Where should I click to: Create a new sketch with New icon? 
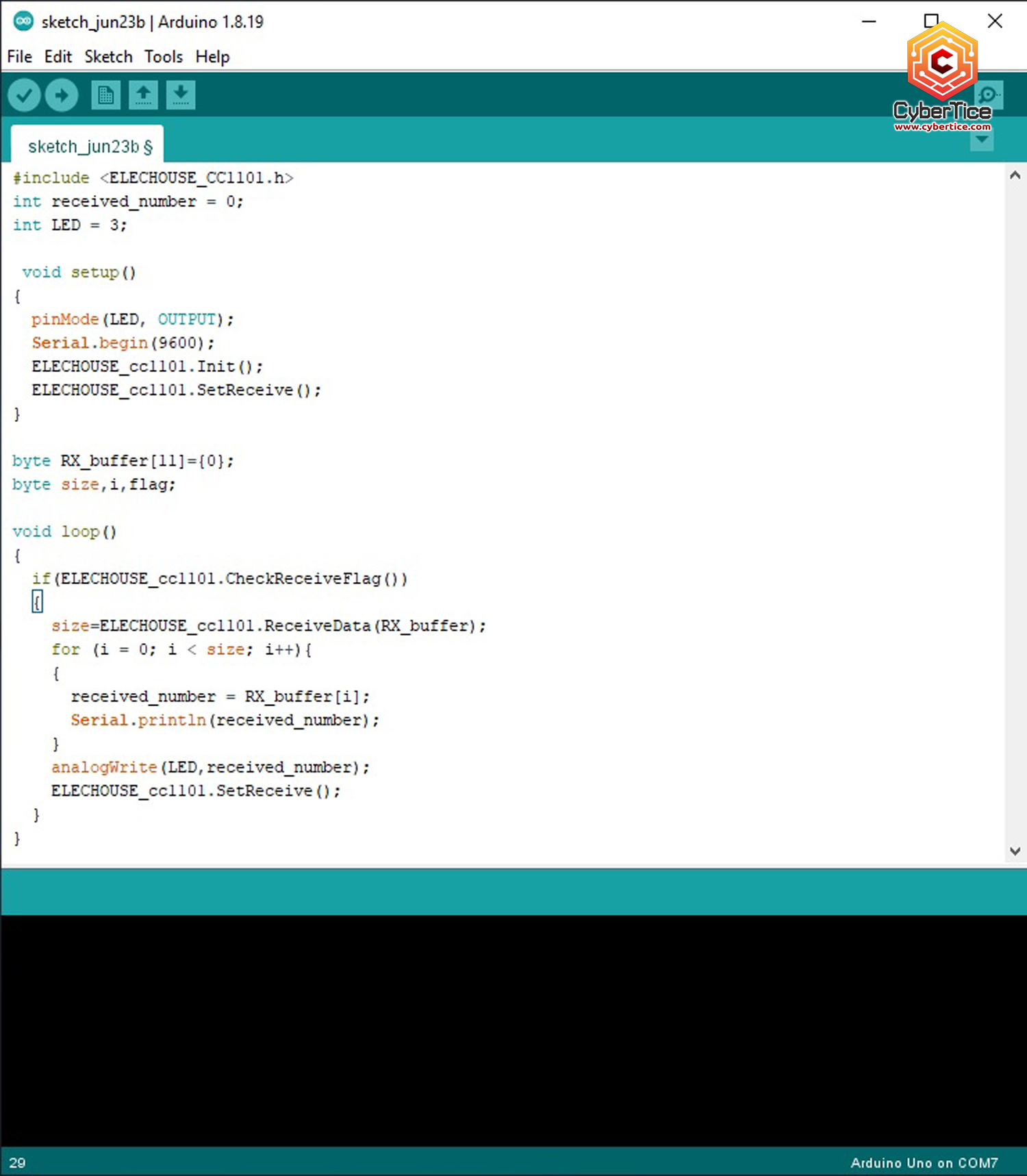point(105,95)
